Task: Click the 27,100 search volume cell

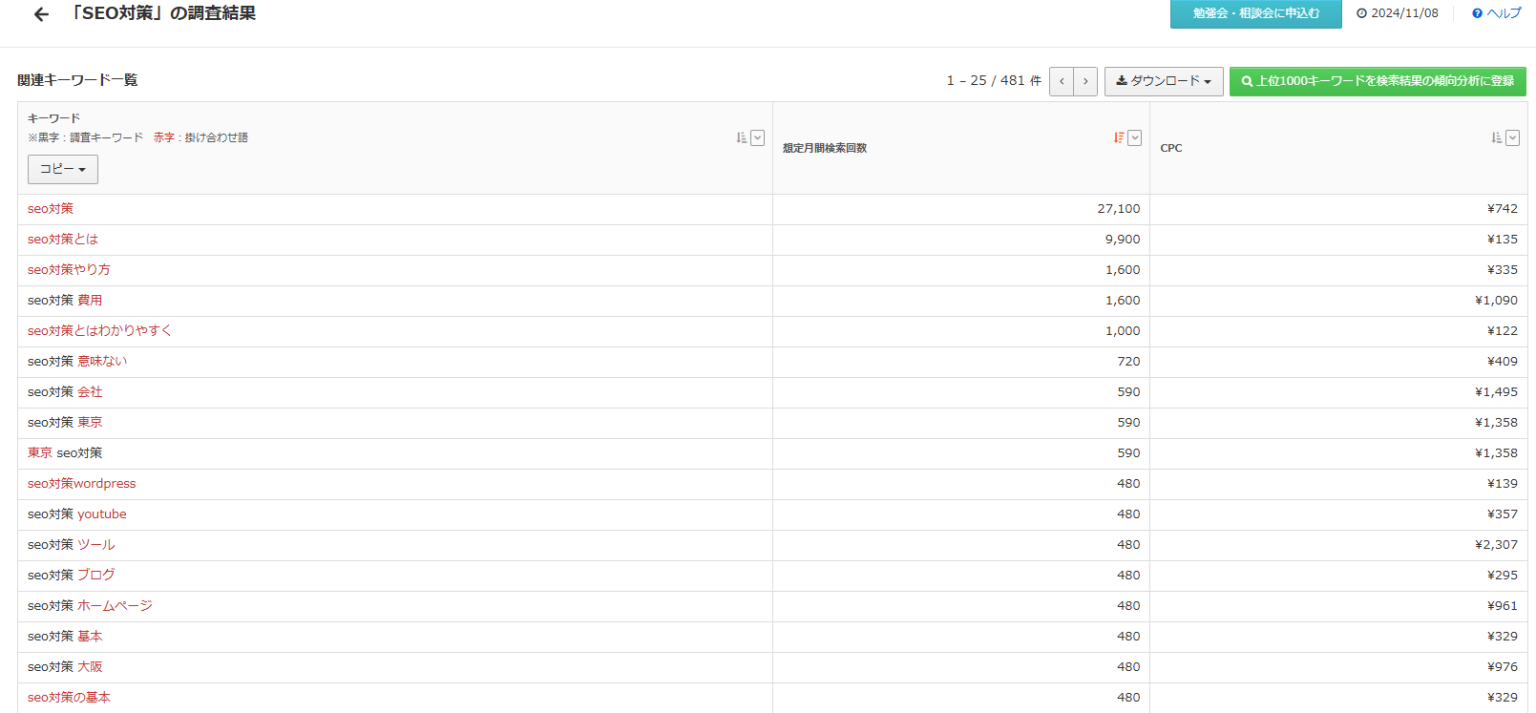Action: (1118, 209)
